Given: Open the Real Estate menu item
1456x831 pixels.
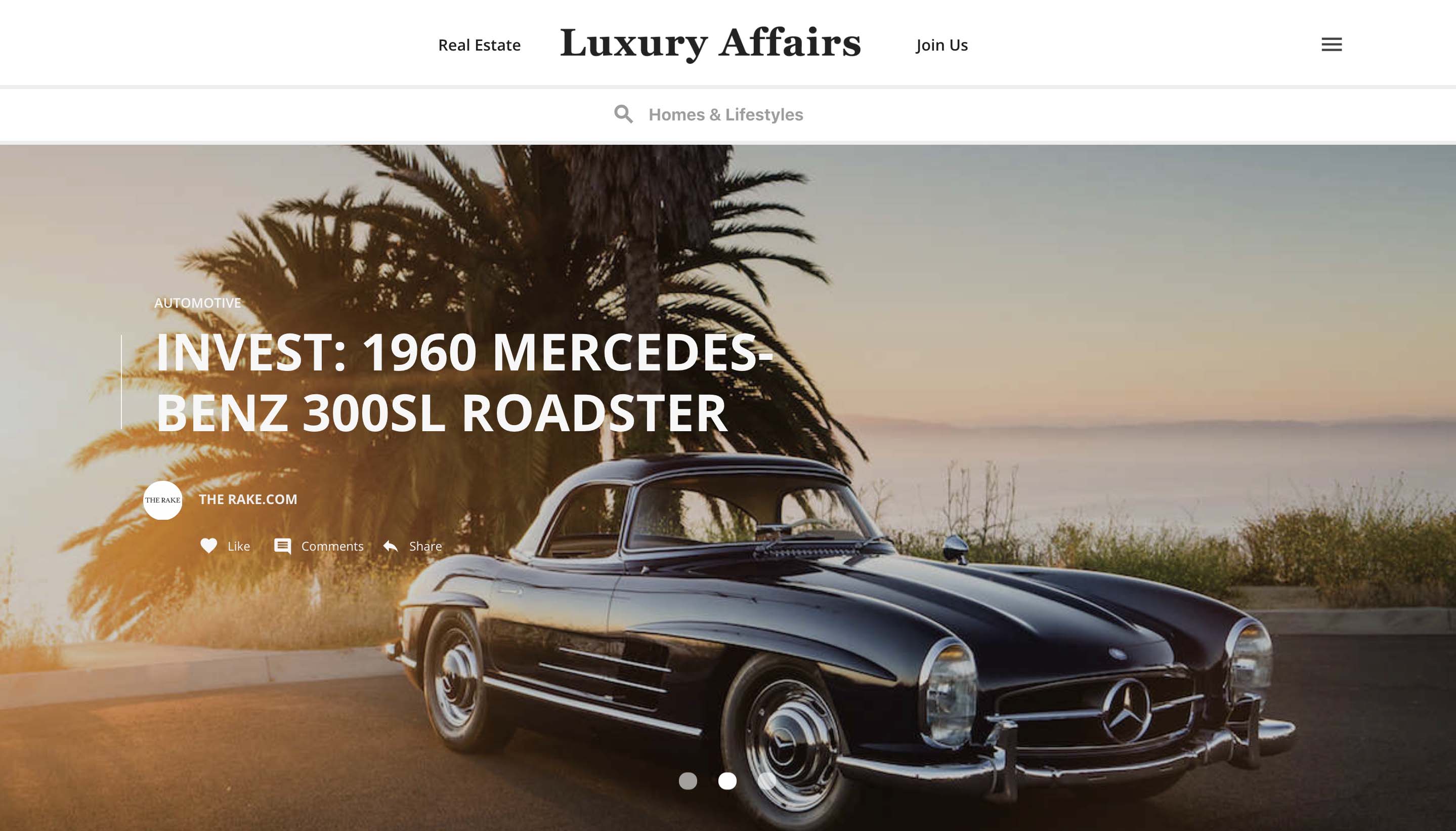Looking at the screenshot, I should [479, 45].
